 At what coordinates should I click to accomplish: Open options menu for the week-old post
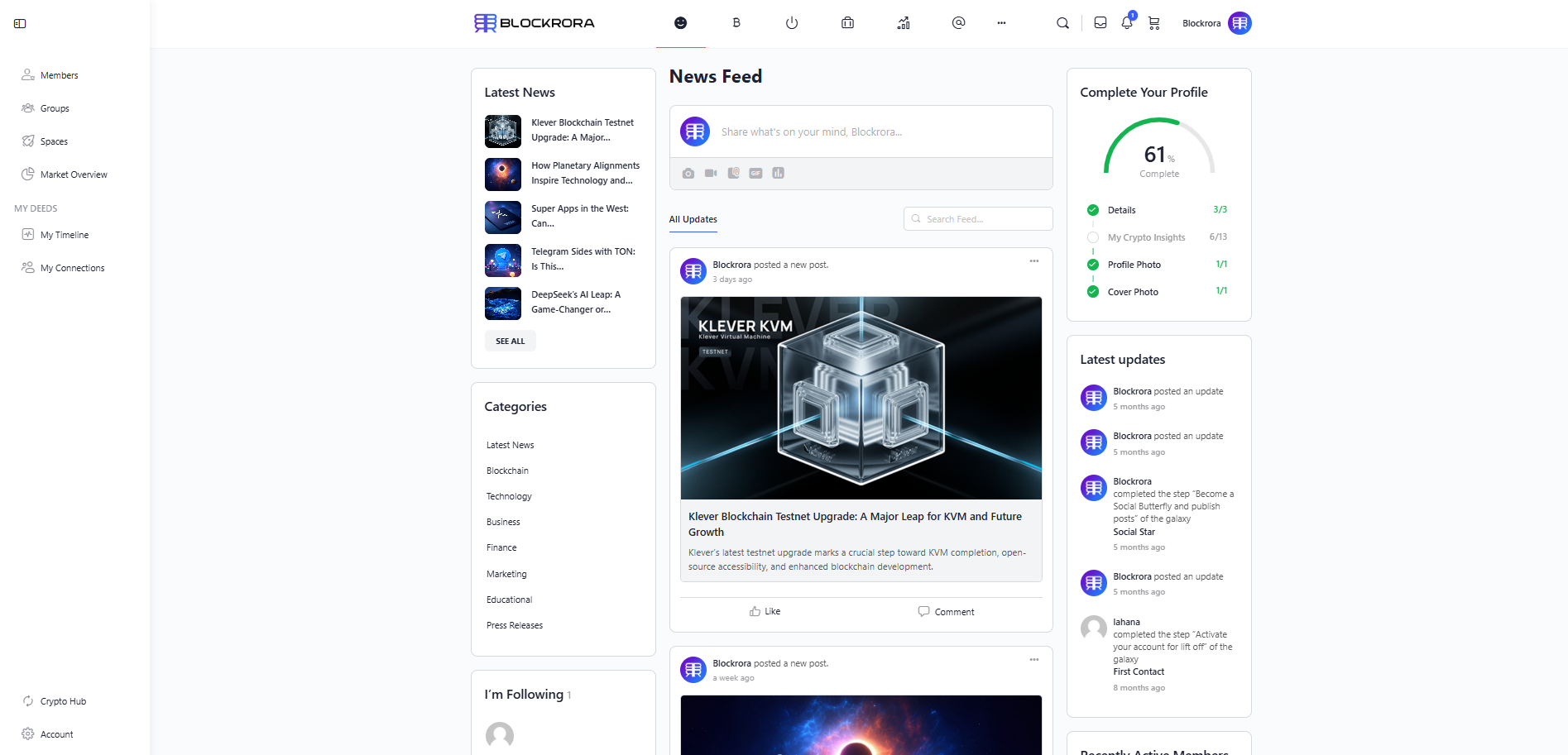tap(1033, 660)
